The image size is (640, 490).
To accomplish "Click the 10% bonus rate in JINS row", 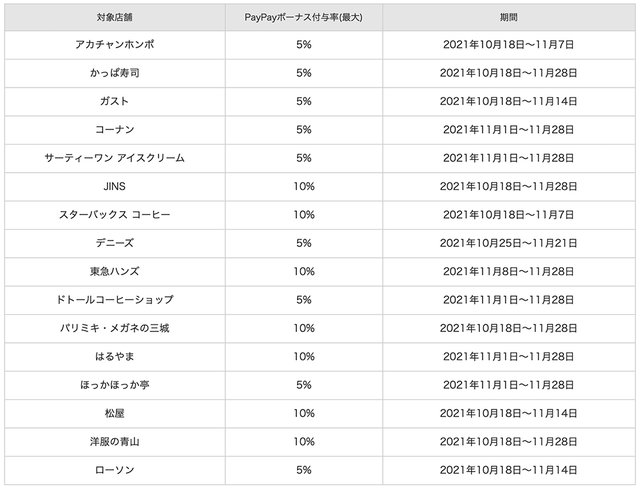I will click(304, 186).
